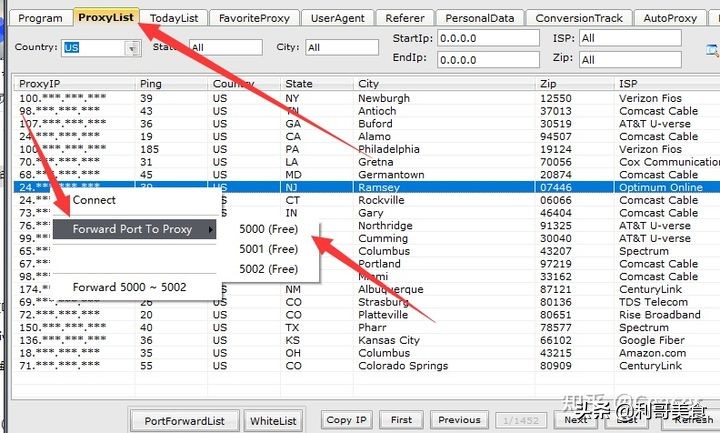Open the Forward Port To Proxy submenu

click(134, 229)
